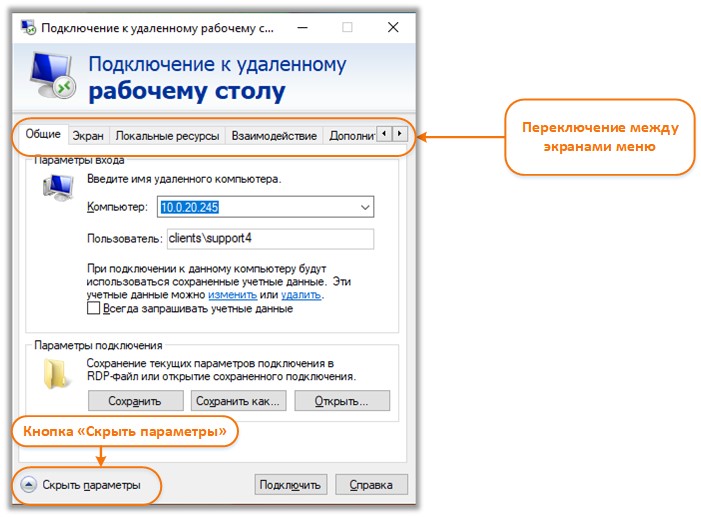Click the Параметры подключения group label
Viewport: 701px width, 517px height.
[98, 346]
